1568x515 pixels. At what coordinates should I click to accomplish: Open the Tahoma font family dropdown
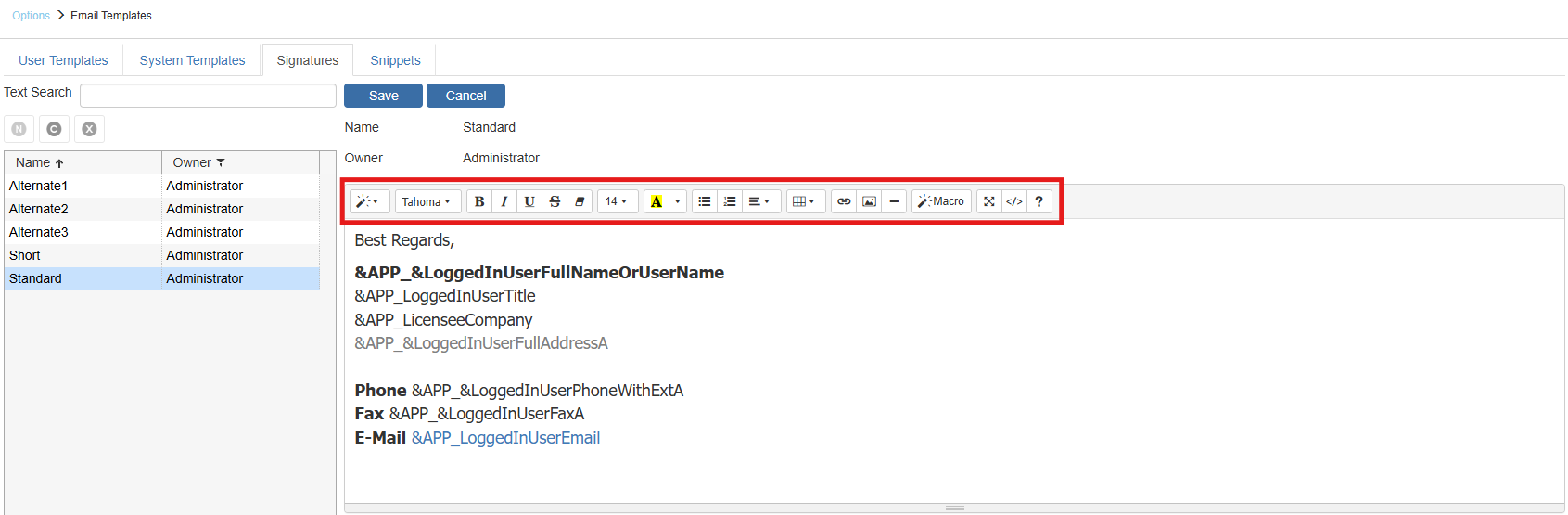[427, 201]
